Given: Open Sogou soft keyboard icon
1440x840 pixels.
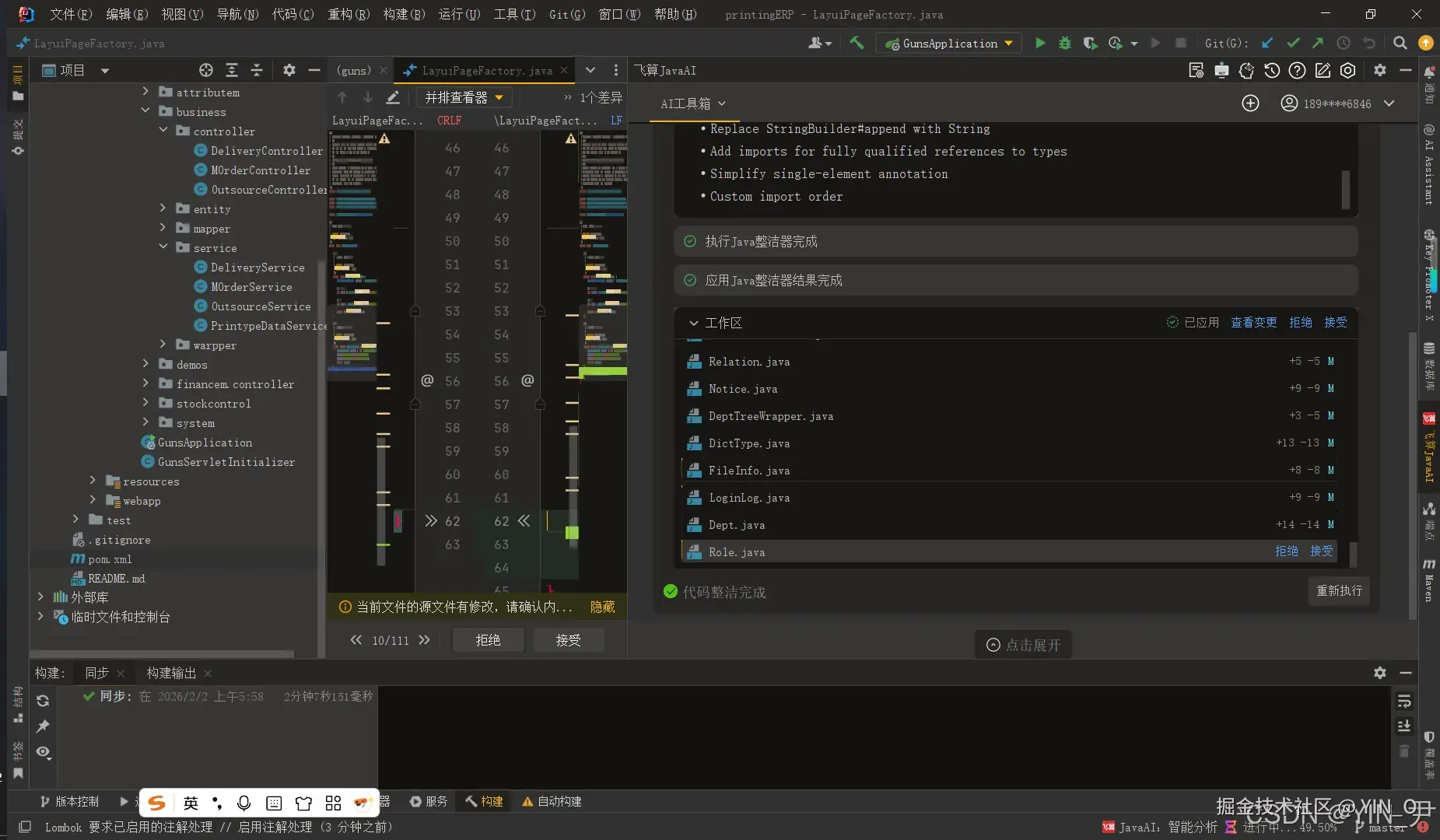Looking at the screenshot, I should (274, 803).
